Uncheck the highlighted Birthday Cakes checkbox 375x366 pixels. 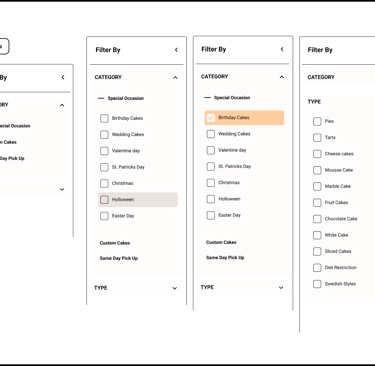click(x=211, y=118)
